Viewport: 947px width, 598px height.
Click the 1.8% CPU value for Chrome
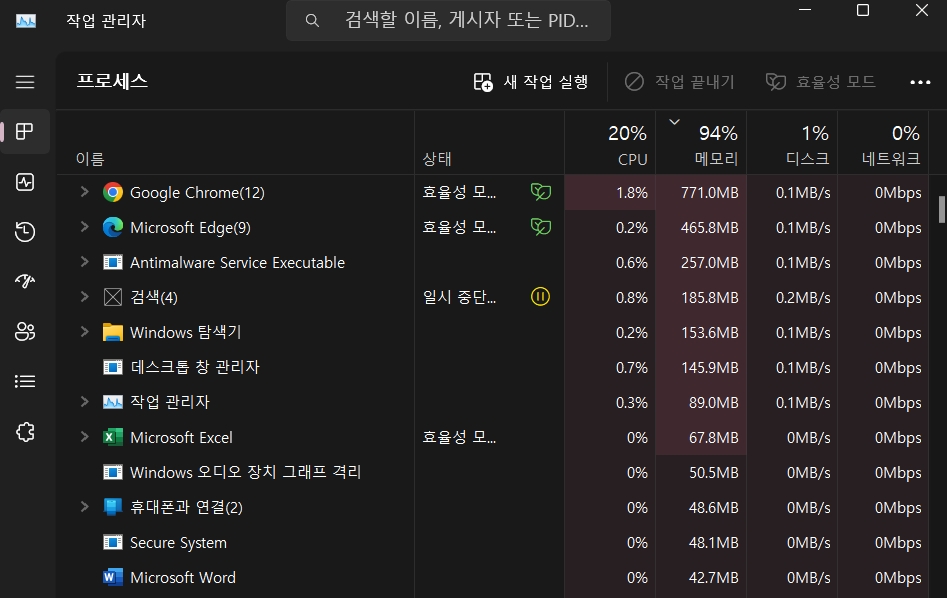coord(632,193)
